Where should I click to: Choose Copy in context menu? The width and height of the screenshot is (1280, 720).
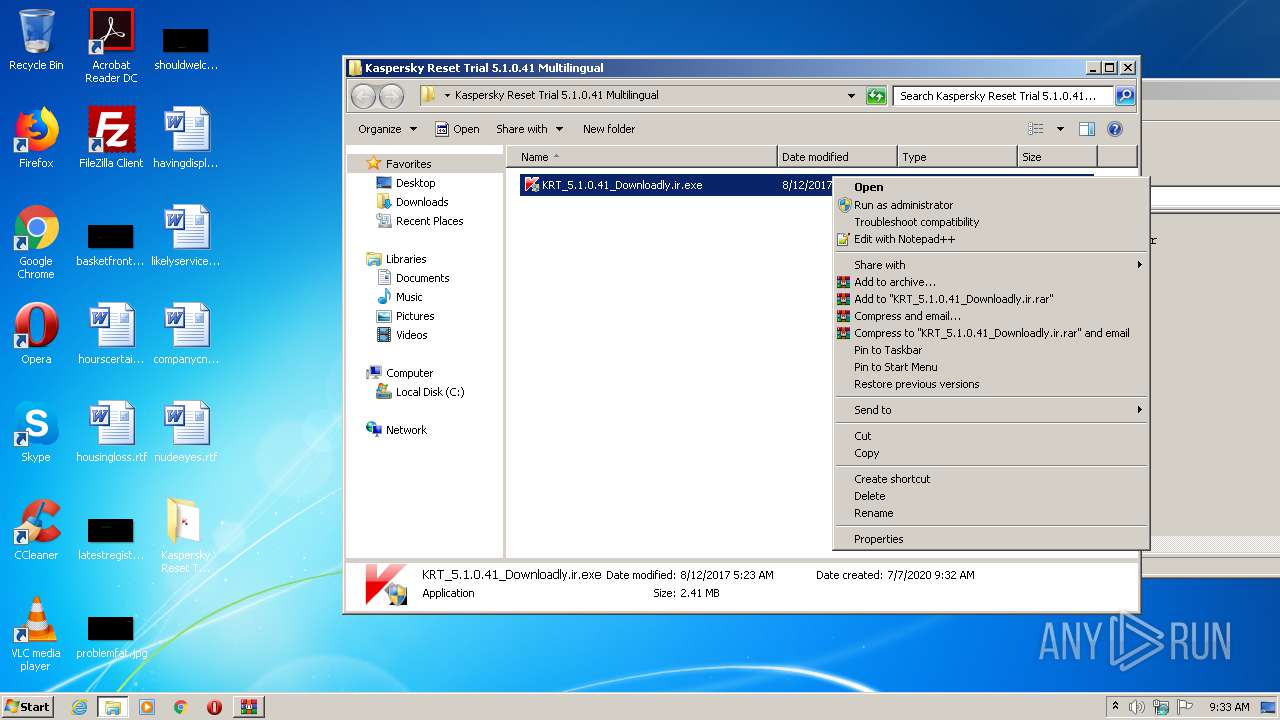pos(990,453)
